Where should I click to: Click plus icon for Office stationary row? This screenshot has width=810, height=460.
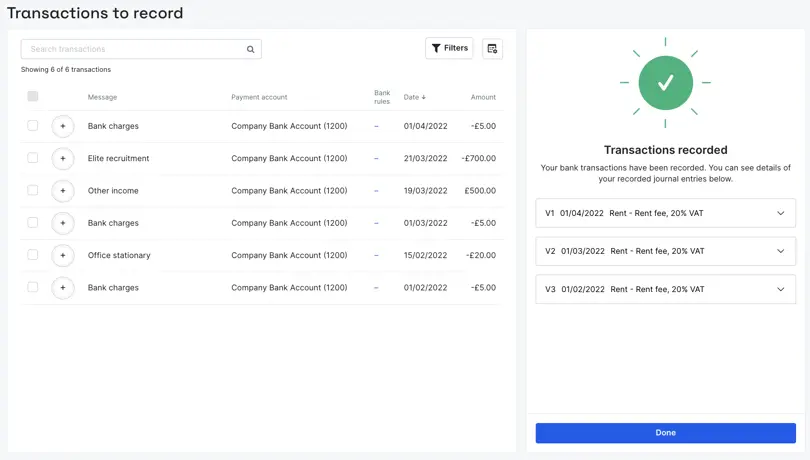pos(63,255)
